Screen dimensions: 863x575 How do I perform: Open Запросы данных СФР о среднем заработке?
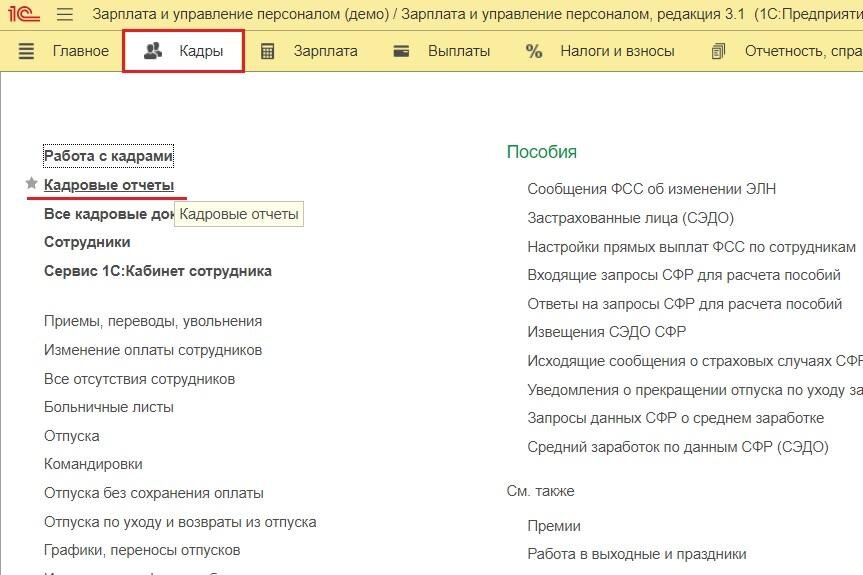point(675,418)
